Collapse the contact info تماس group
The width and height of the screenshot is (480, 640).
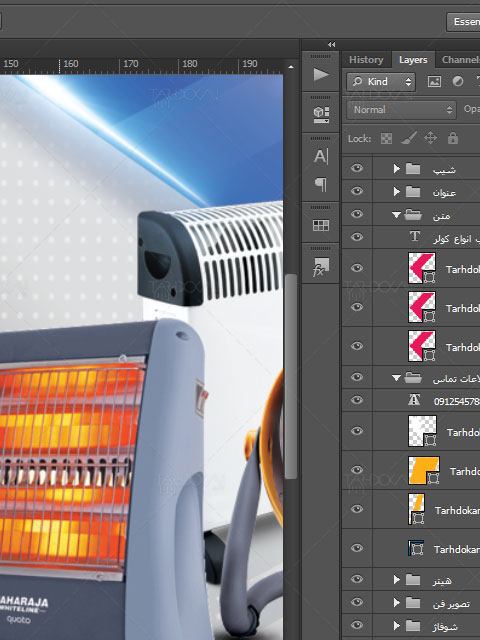396,378
